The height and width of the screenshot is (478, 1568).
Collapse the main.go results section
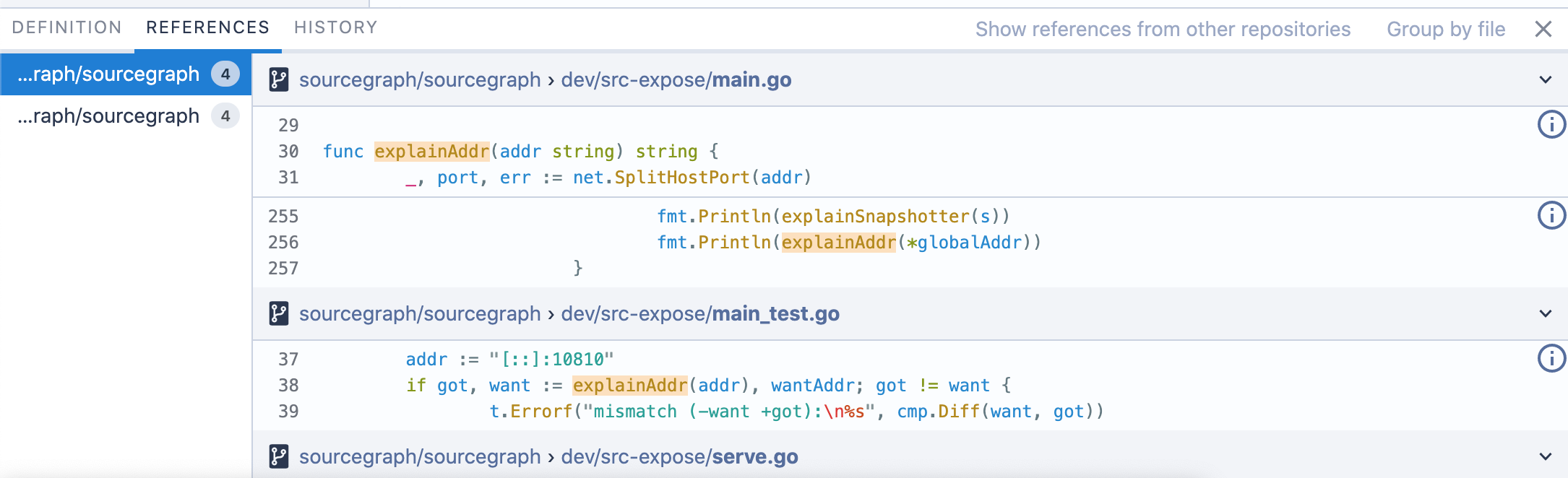[1546, 79]
